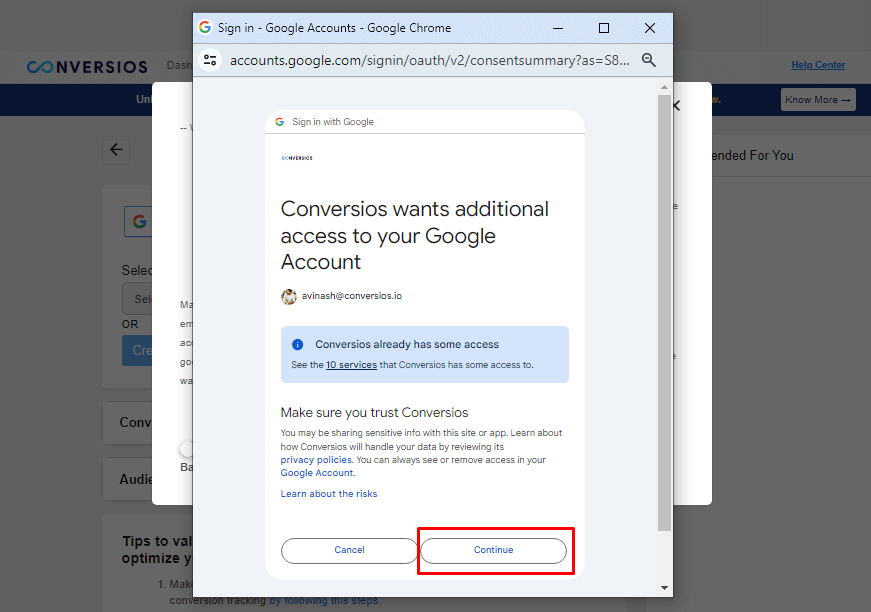Image resolution: width=871 pixels, height=612 pixels.
Task: Close the background modal with X icon
Action: point(677,106)
